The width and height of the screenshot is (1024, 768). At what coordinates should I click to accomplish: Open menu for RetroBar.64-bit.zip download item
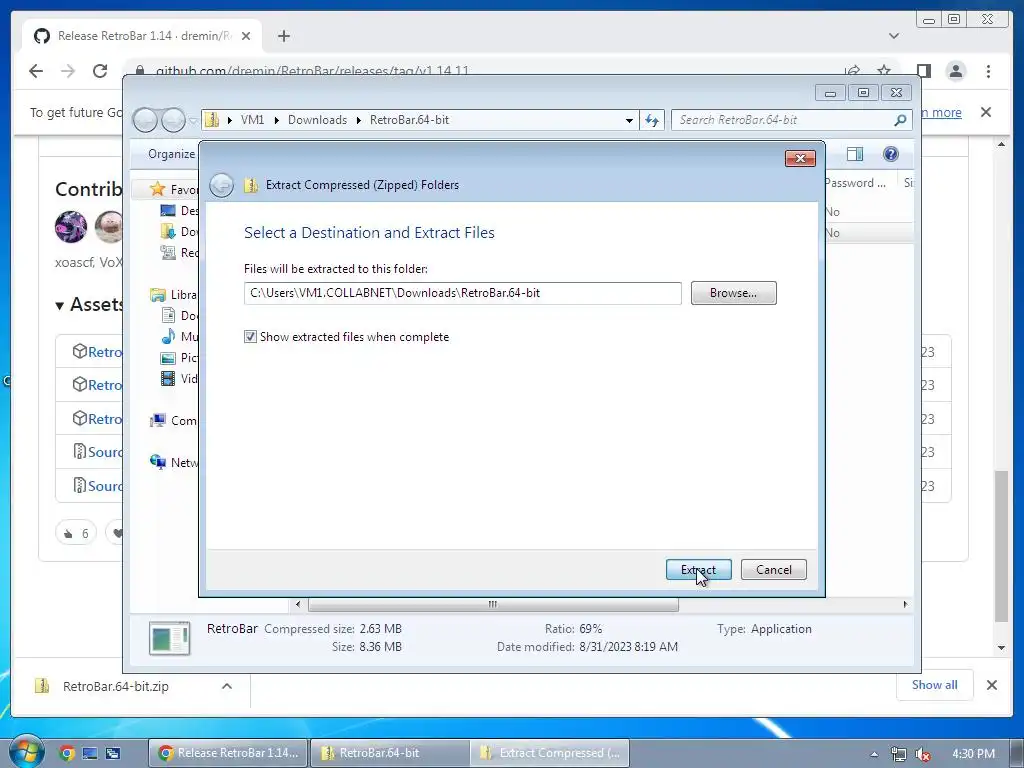[x=227, y=686]
